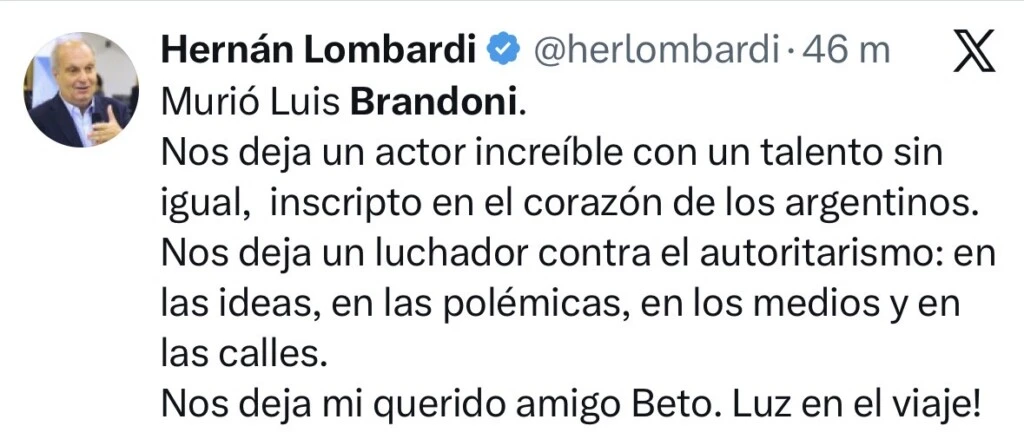
Task: Open the @herlombardi handle link
Action: coord(654,49)
